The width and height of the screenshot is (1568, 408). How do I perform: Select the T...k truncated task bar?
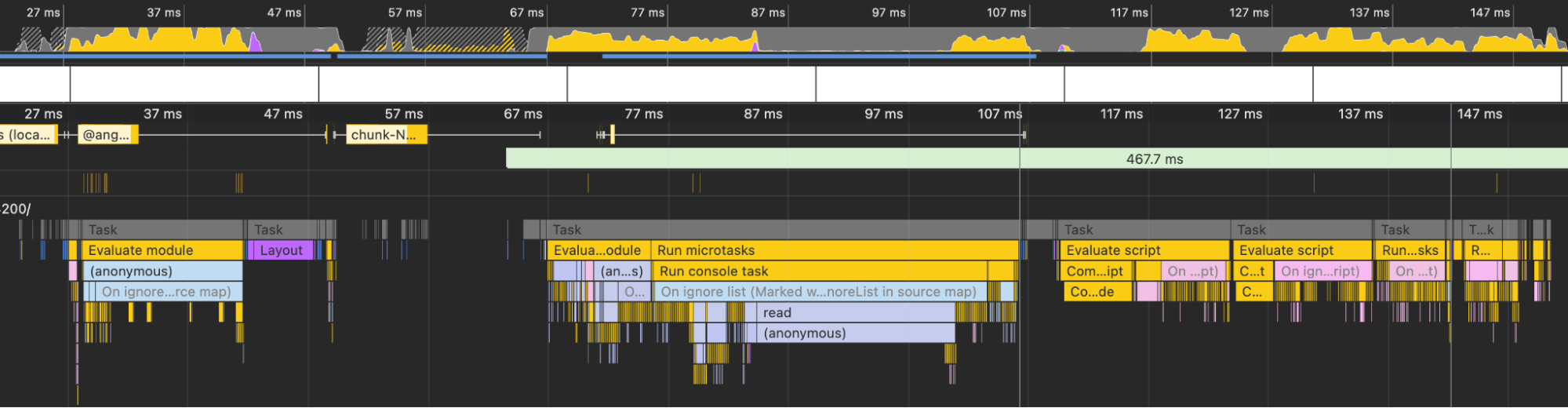click(1481, 230)
